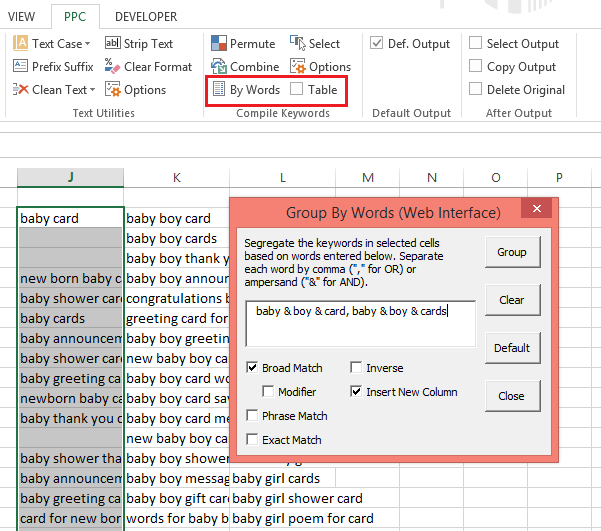Enable the Table checkbox
The image size is (601, 531).
pyautogui.click(x=296, y=89)
